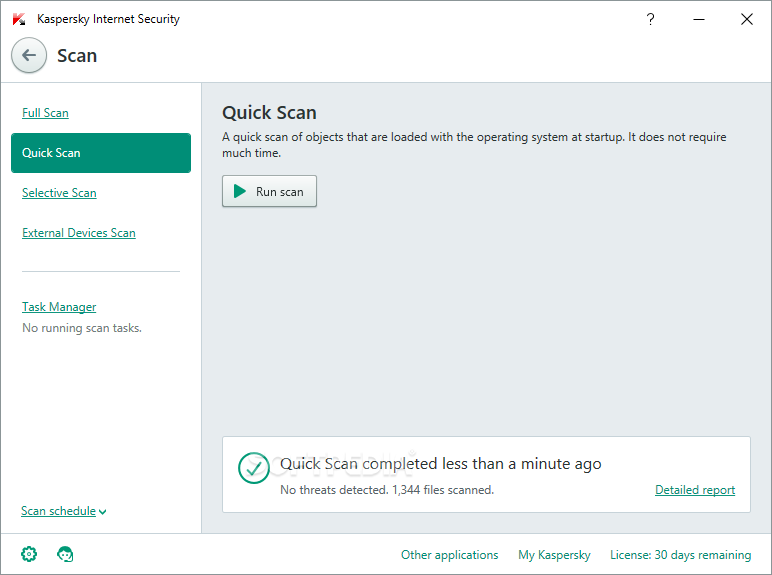The image size is (772, 575).
Task: Click the Kaspersky logo in title bar
Action: [x=19, y=19]
